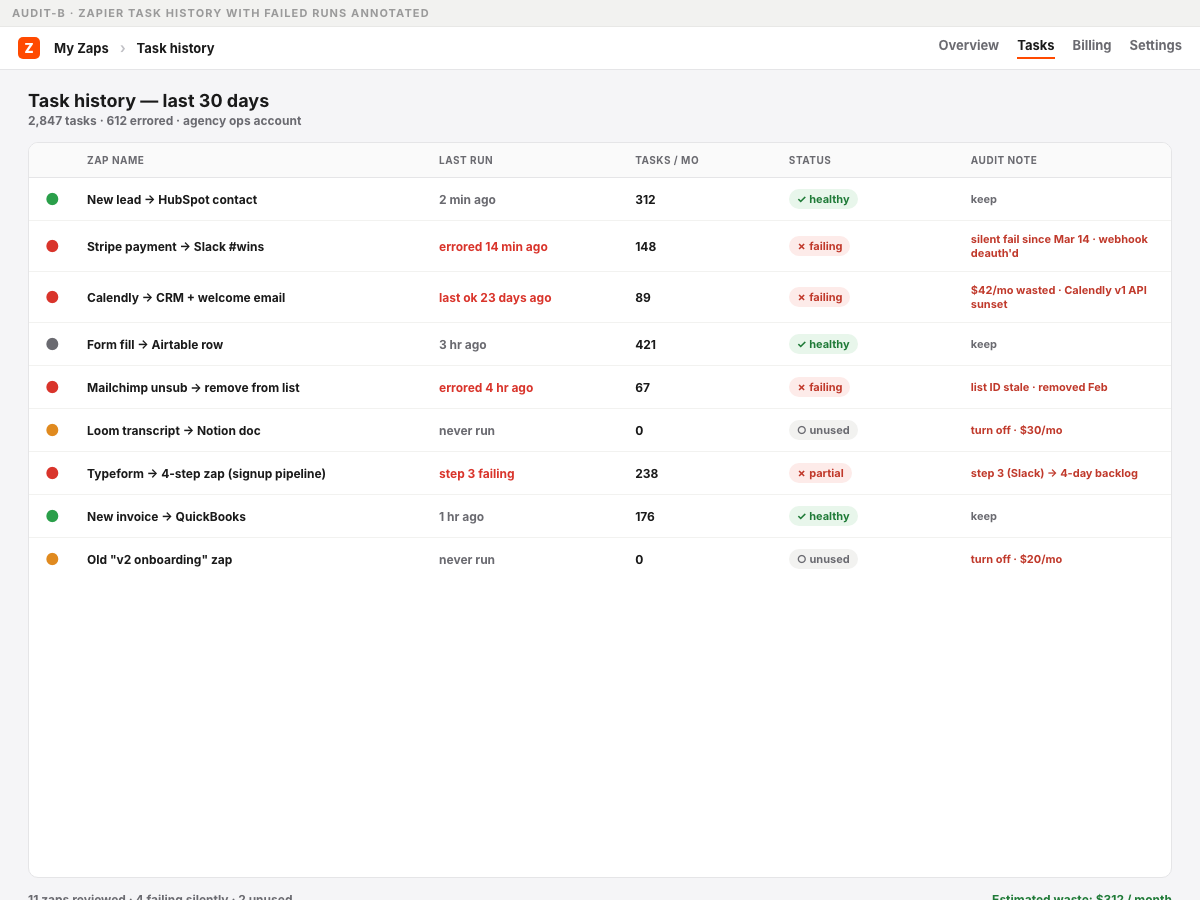The height and width of the screenshot is (900, 1200).
Task: Click the 421 tasks per month value
Action: [645, 344]
